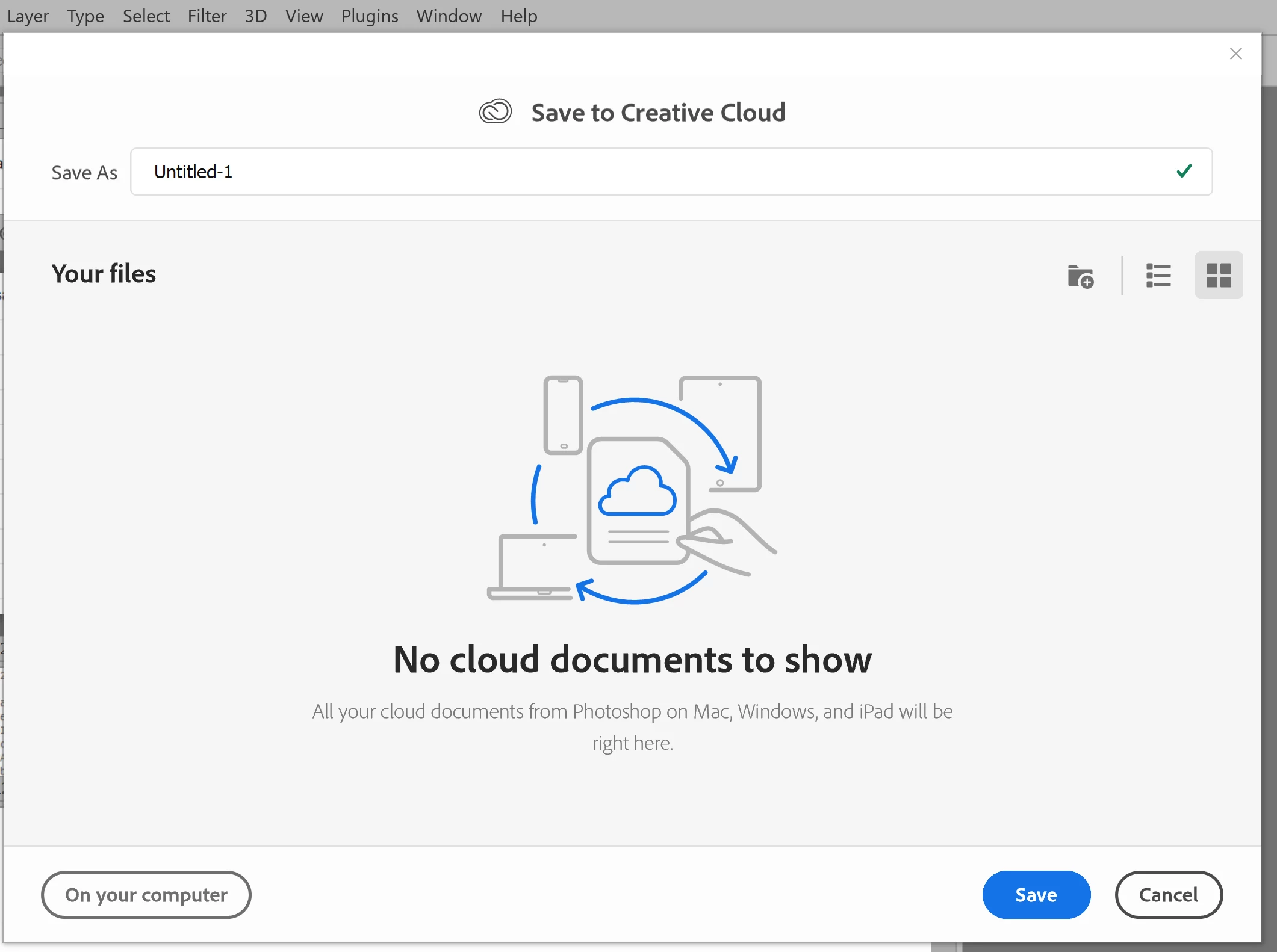The image size is (1277, 952).
Task: Click the blue Save button
Action: pyautogui.click(x=1036, y=895)
